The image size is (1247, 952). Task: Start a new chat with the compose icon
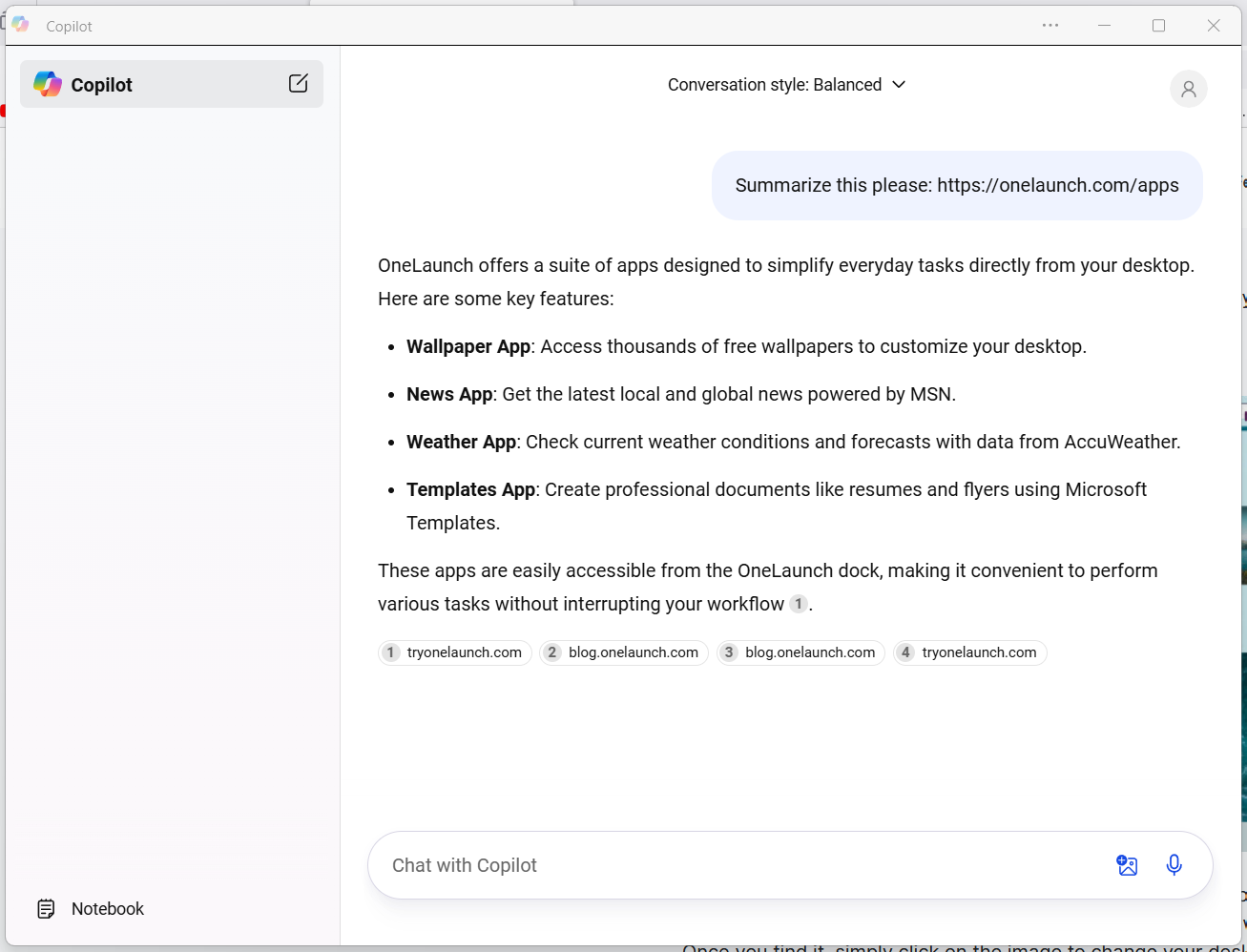pos(298,84)
